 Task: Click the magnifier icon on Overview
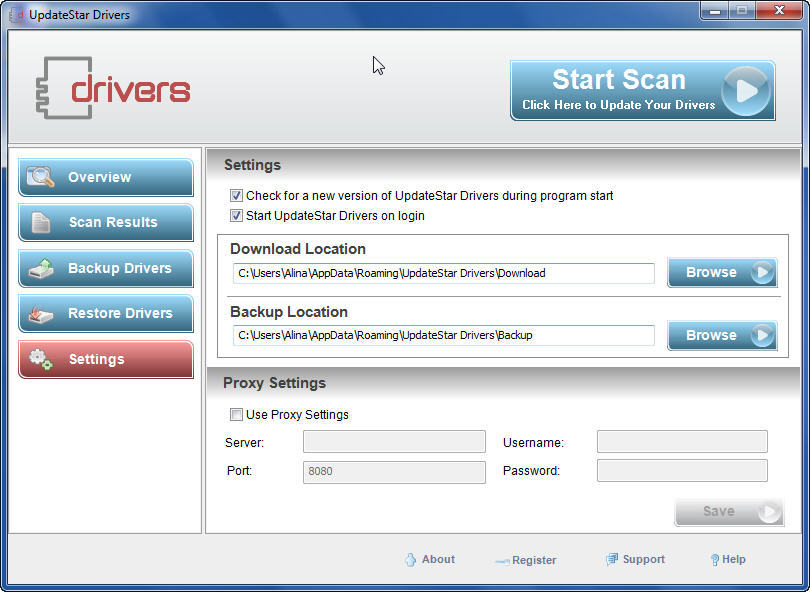click(40, 177)
